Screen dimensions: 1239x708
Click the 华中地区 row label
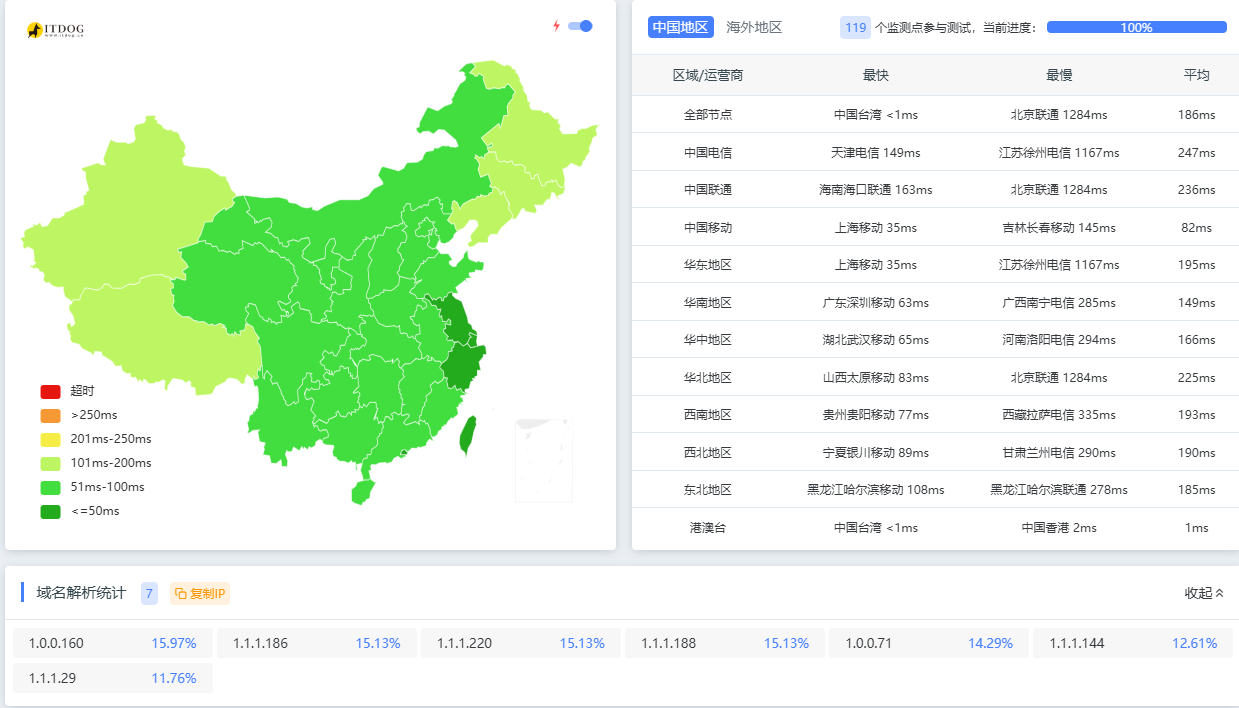click(x=708, y=340)
